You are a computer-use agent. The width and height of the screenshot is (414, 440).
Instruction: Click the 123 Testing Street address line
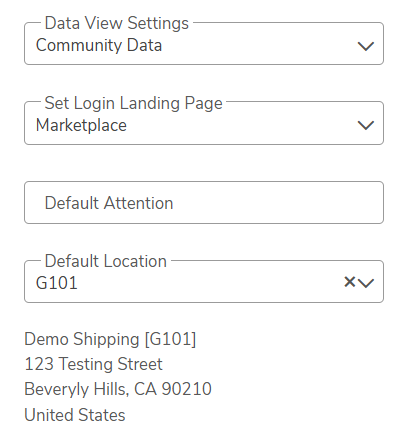(x=93, y=364)
